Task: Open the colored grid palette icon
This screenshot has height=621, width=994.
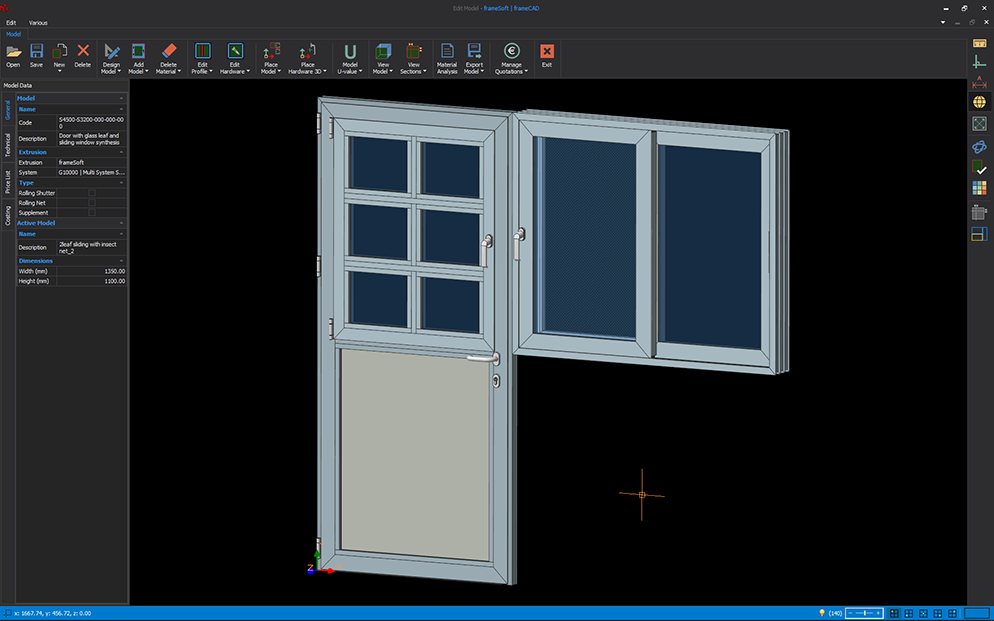Action: [x=979, y=188]
